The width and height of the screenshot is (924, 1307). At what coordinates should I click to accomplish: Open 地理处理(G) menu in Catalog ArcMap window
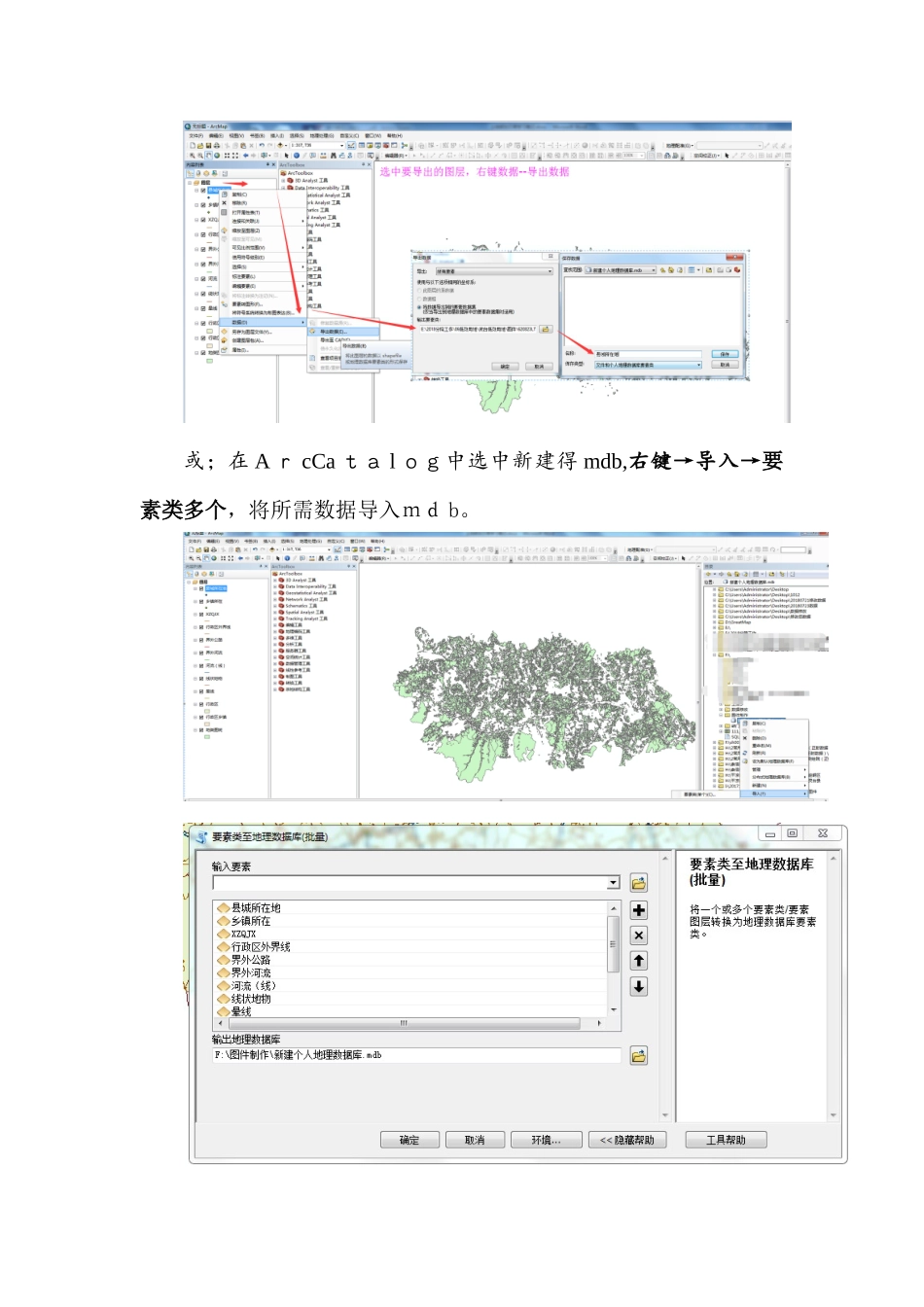click(310, 542)
